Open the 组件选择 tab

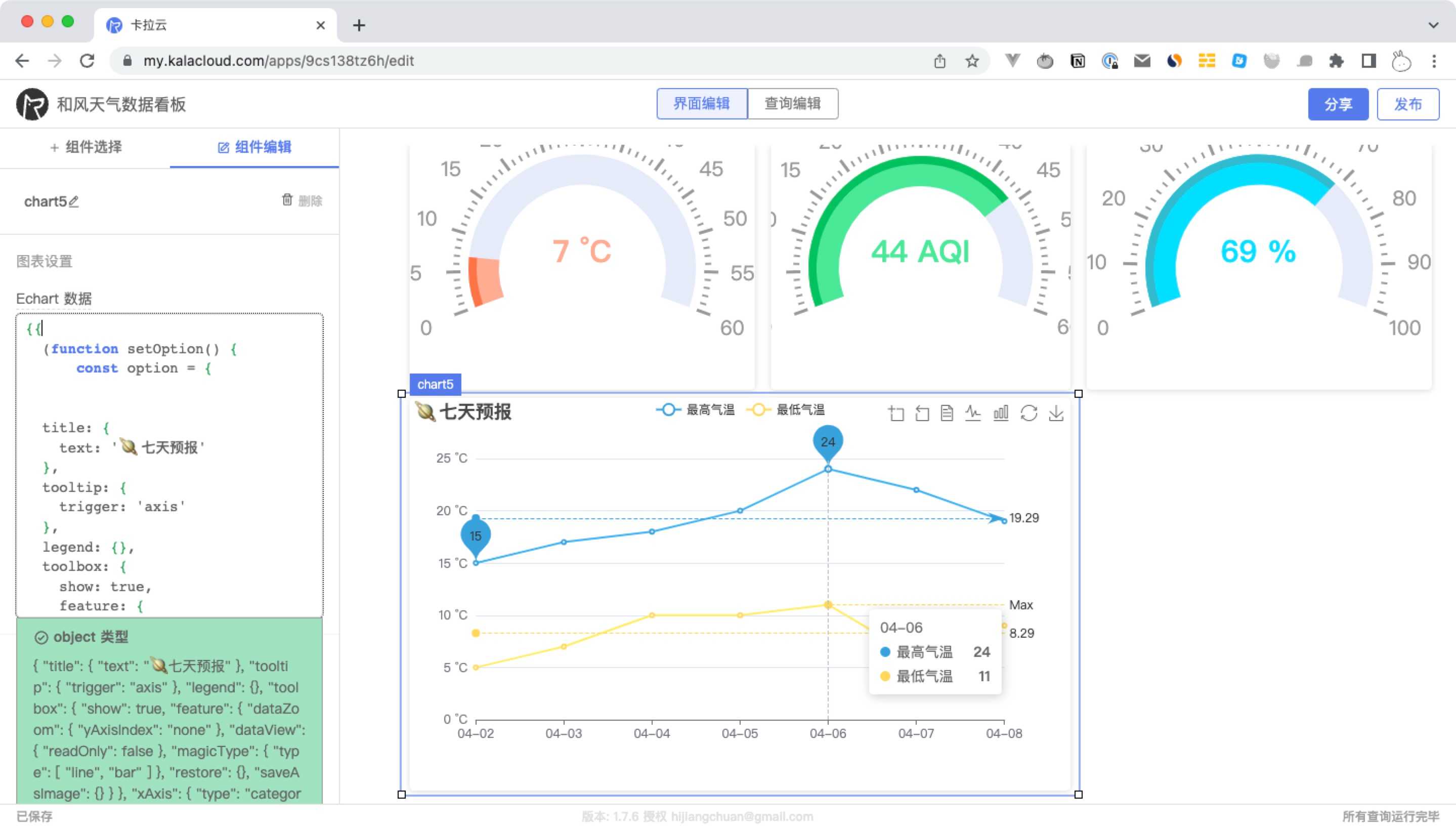(85, 147)
